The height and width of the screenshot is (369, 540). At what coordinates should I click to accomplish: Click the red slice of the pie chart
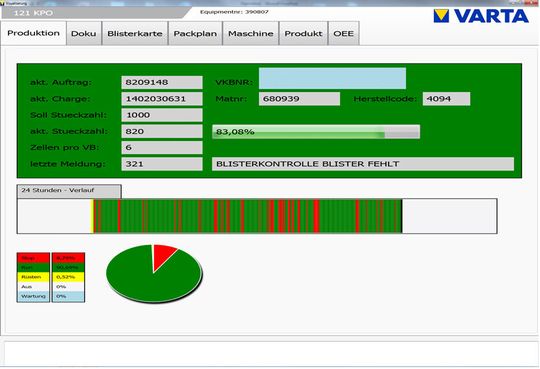(162, 256)
